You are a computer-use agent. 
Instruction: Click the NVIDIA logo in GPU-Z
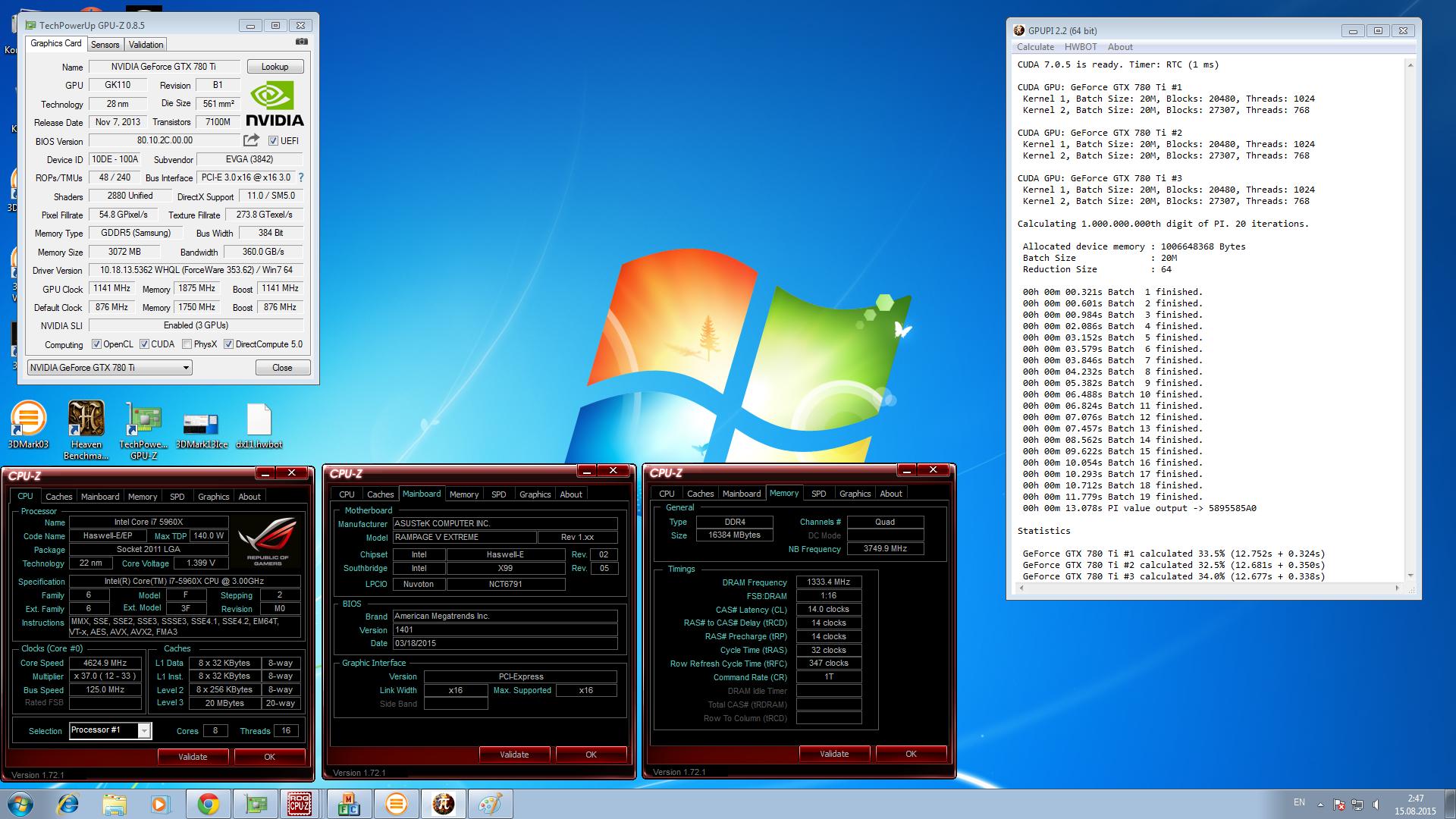[x=275, y=104]
